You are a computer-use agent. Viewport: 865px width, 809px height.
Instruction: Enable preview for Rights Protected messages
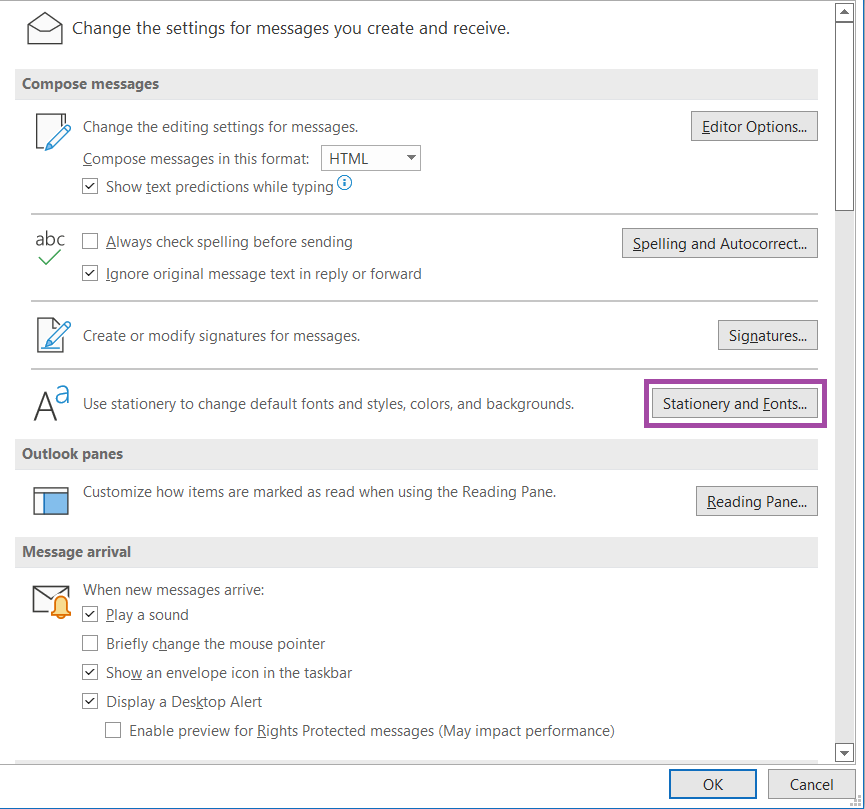click(x=114, y=730)
